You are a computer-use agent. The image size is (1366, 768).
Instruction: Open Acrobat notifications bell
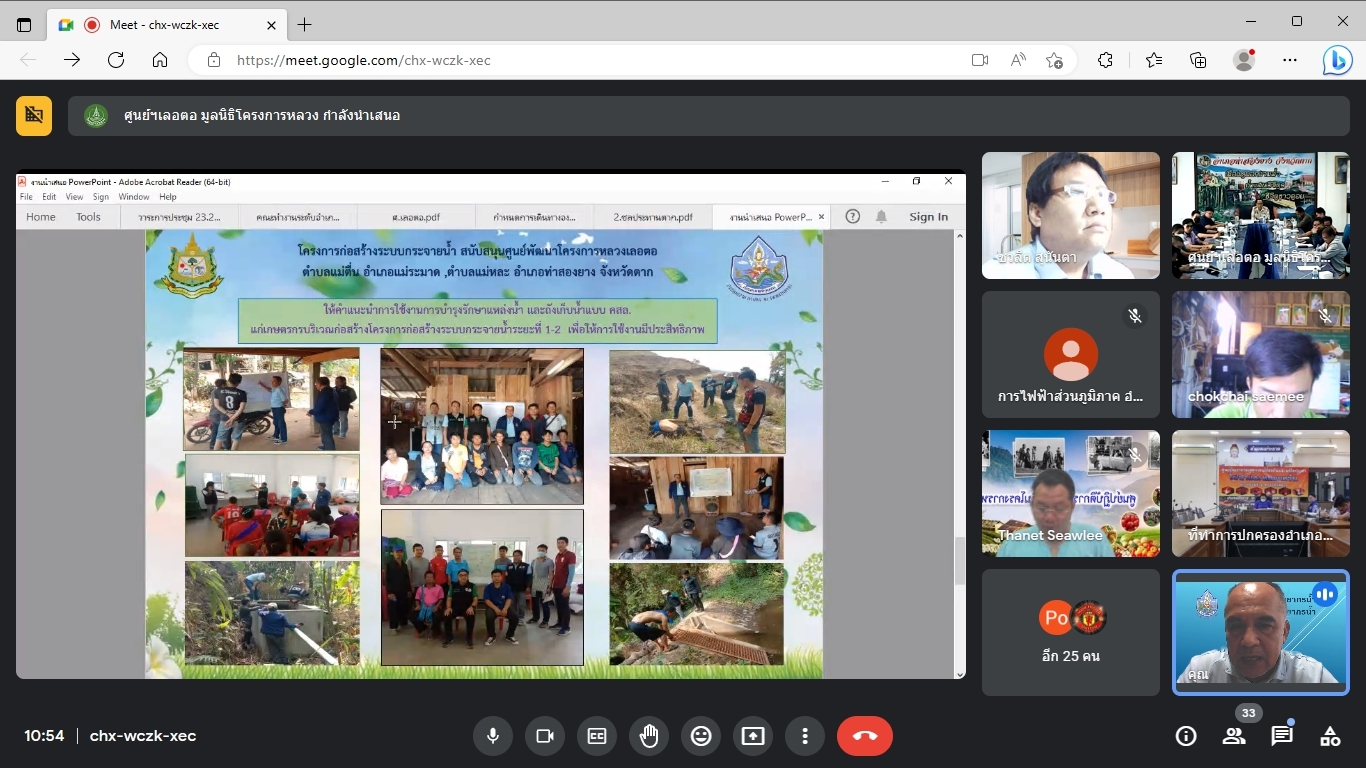click(x=881, y=217)
